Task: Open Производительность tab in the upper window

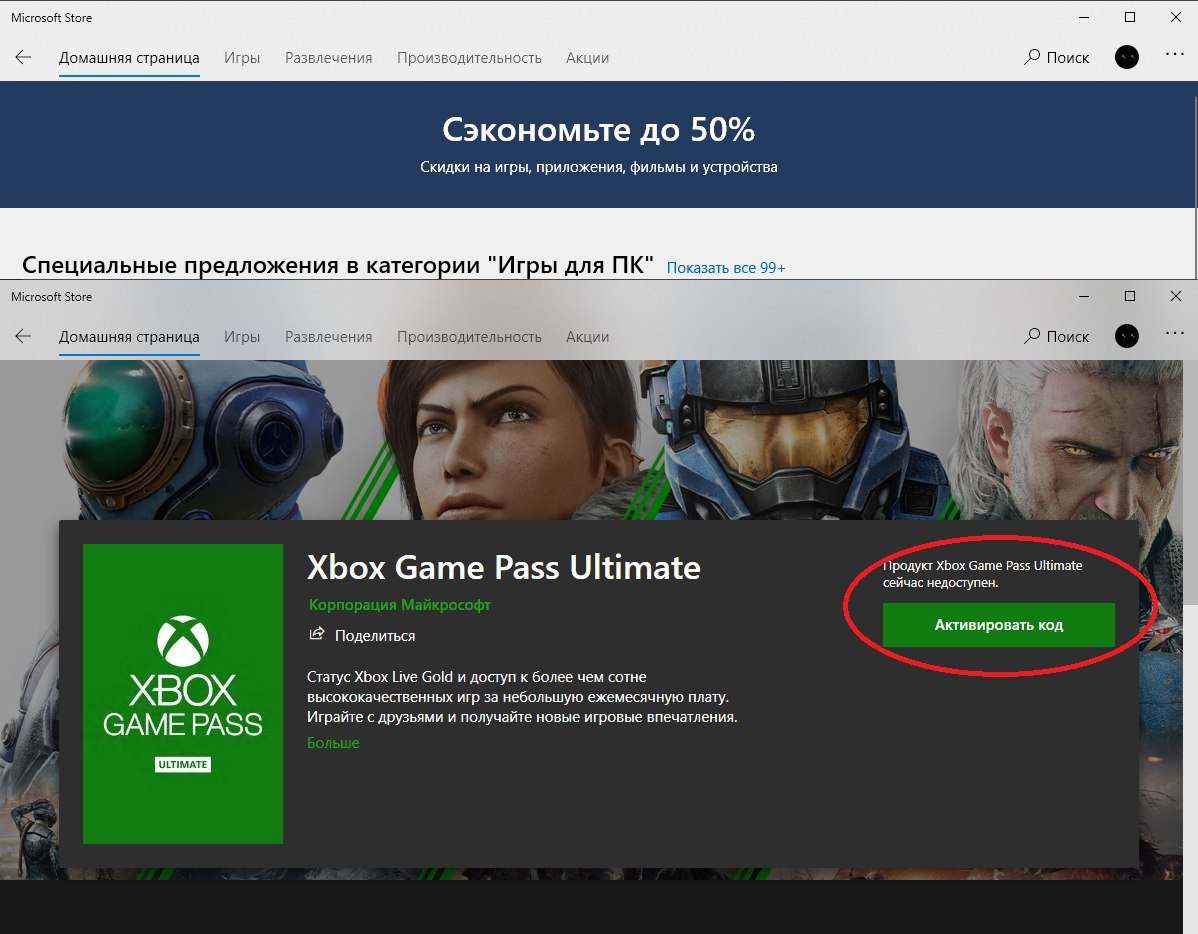Action: pos(469,58)
